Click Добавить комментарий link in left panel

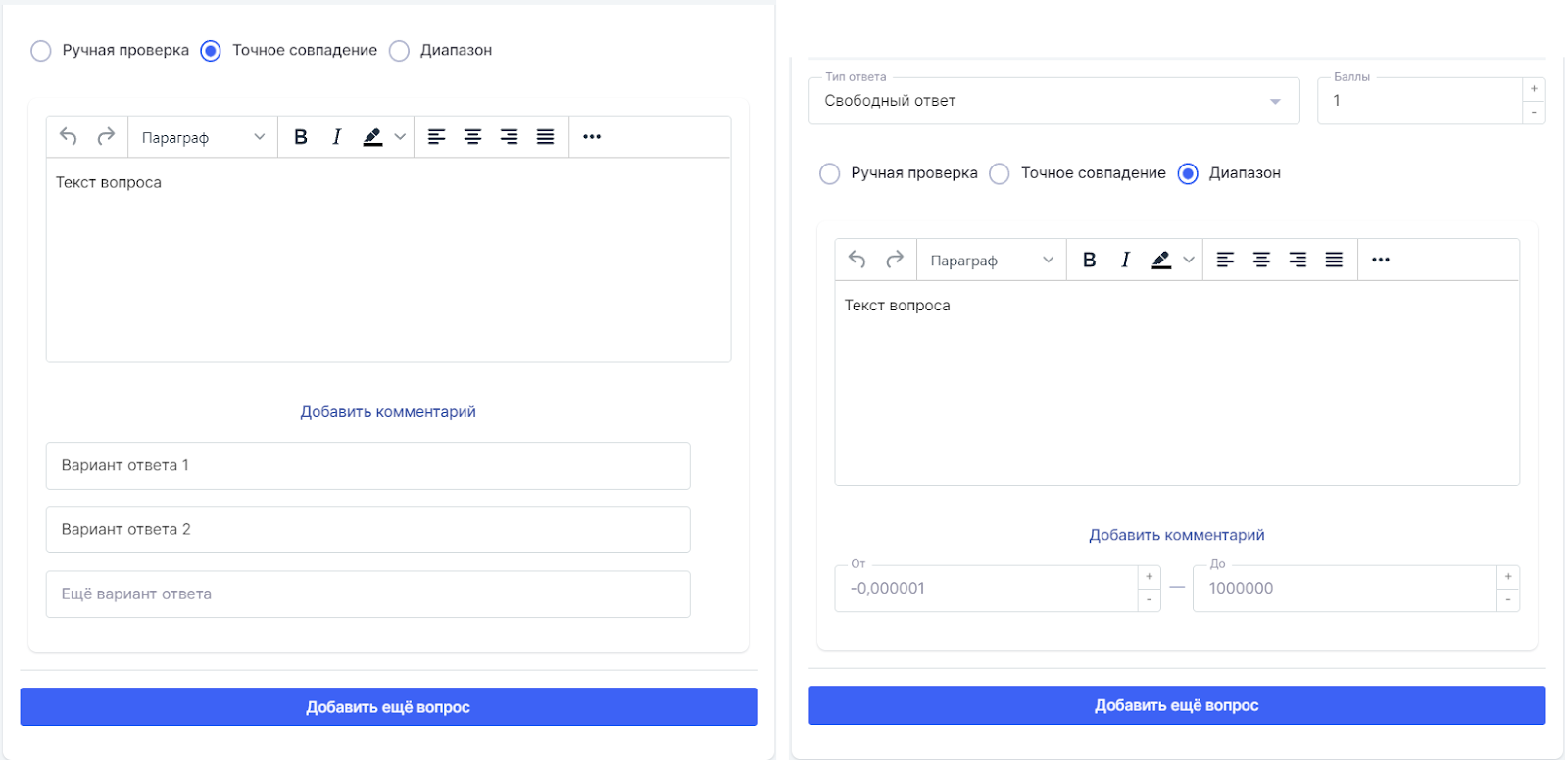[388, 412]
